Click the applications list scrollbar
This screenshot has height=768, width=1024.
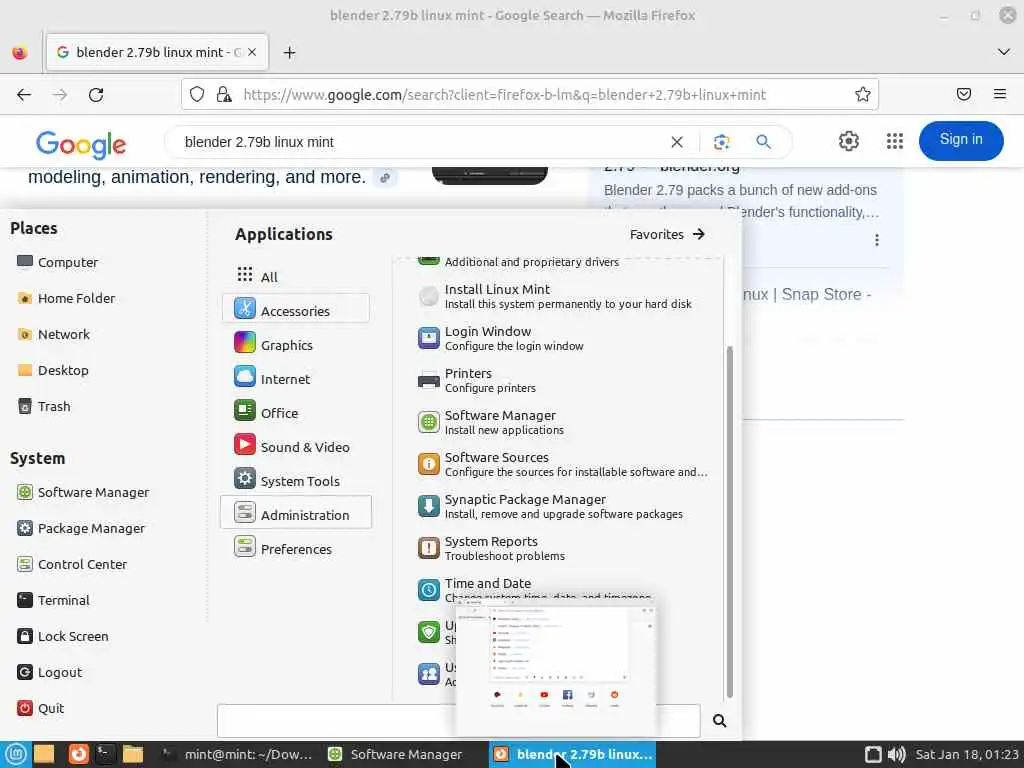[729, 521]
